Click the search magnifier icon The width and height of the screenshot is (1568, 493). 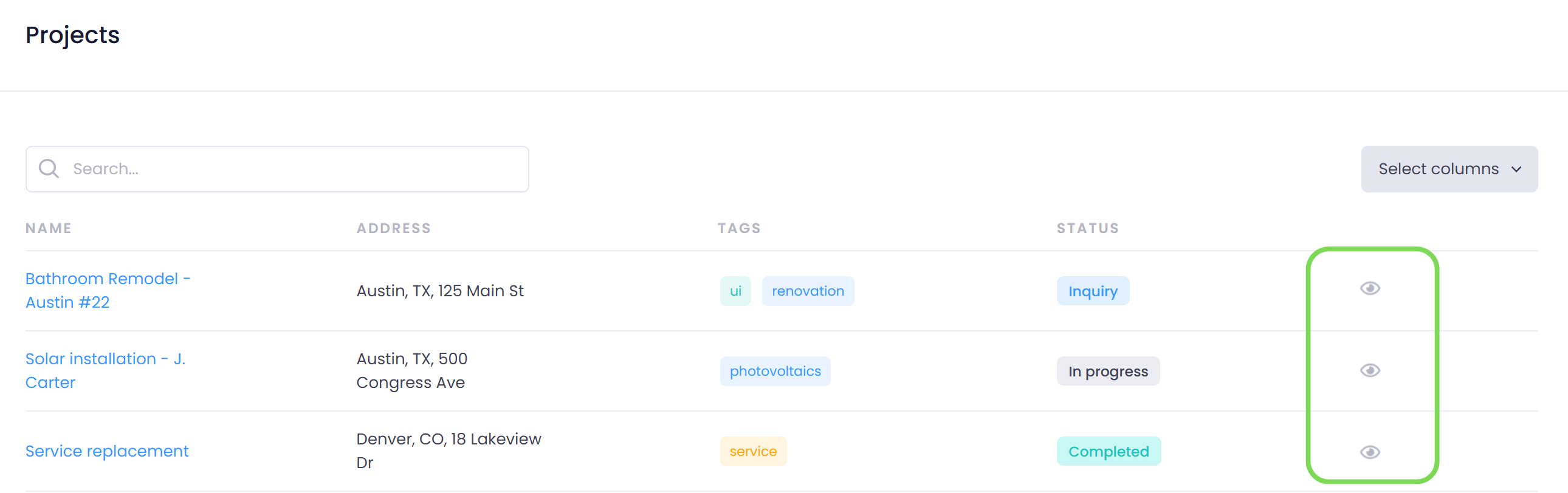tap(49, 168)
